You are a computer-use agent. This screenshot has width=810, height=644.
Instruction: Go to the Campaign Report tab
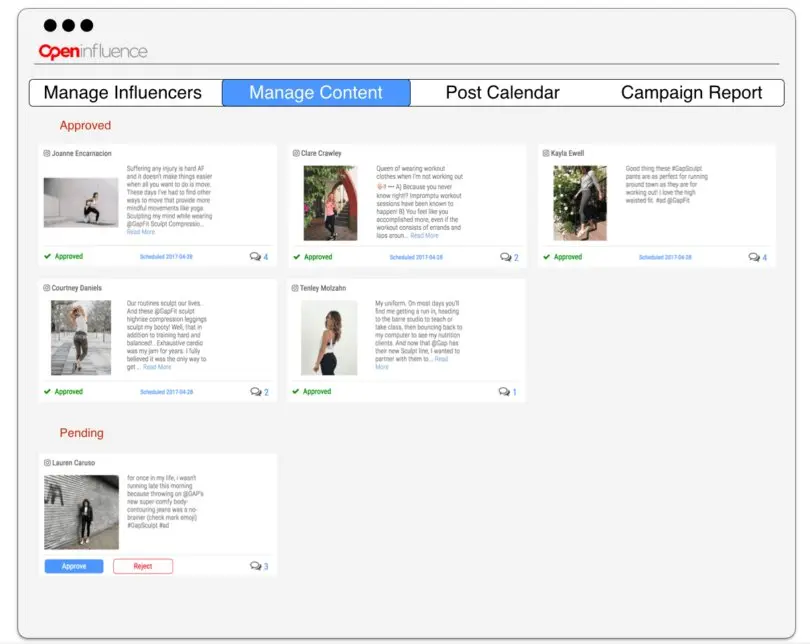[x=691, y=93]
